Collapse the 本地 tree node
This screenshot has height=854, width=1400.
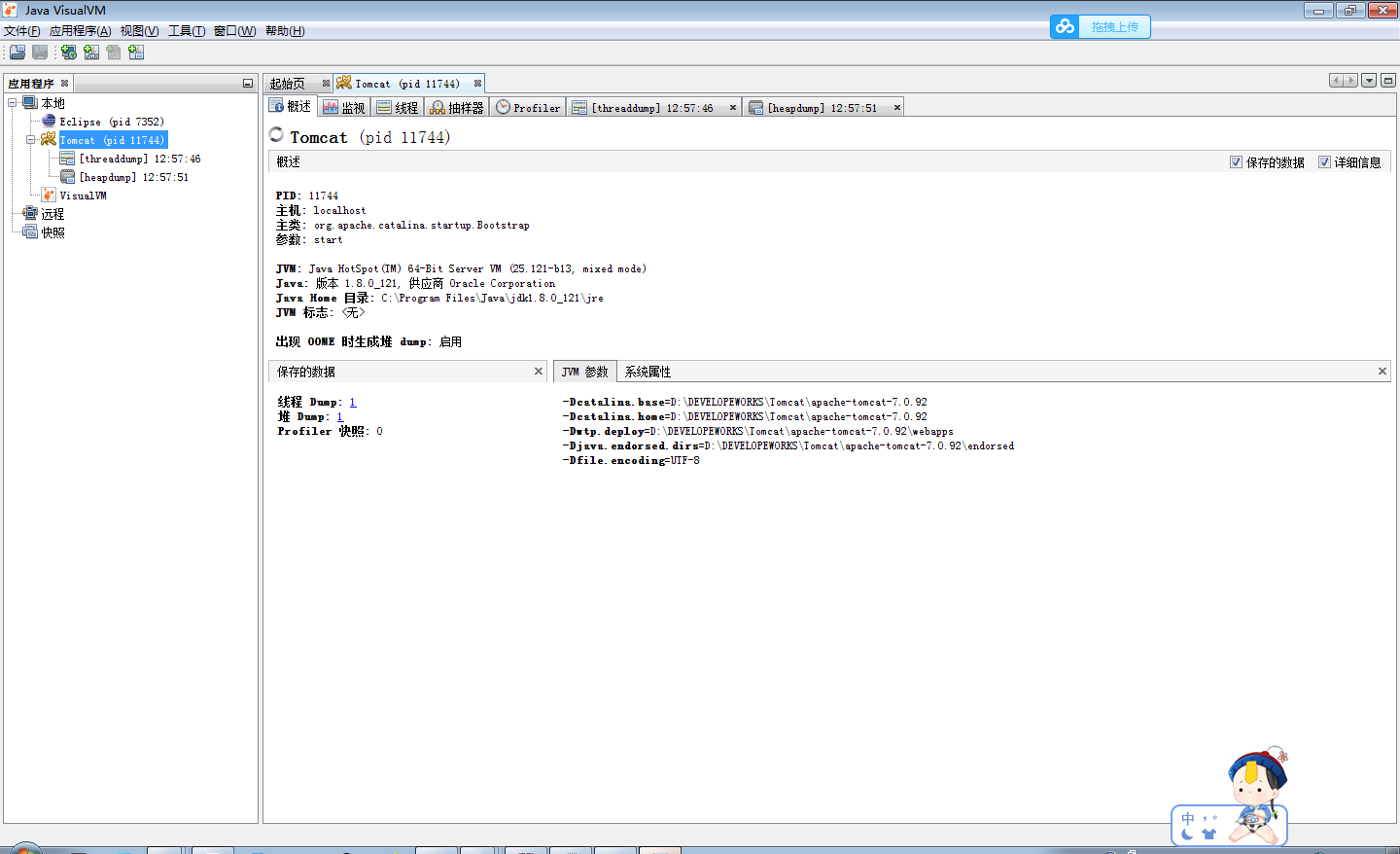(x=13, y=102)
